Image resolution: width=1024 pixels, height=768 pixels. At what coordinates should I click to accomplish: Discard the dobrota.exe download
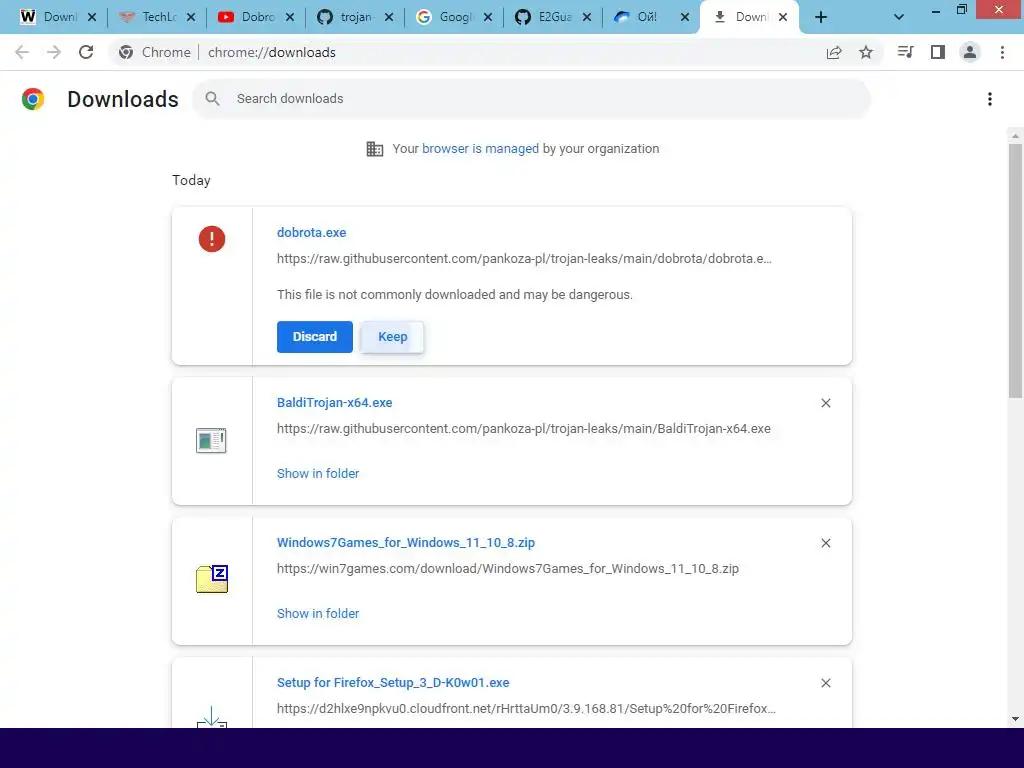click(315, 336)
